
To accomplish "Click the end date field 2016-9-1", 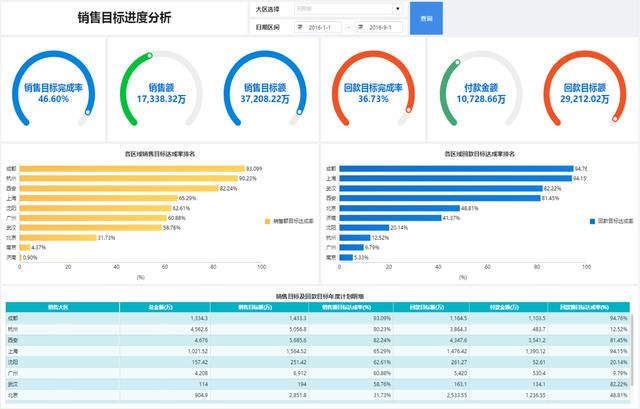I will [x=379, y=27].
